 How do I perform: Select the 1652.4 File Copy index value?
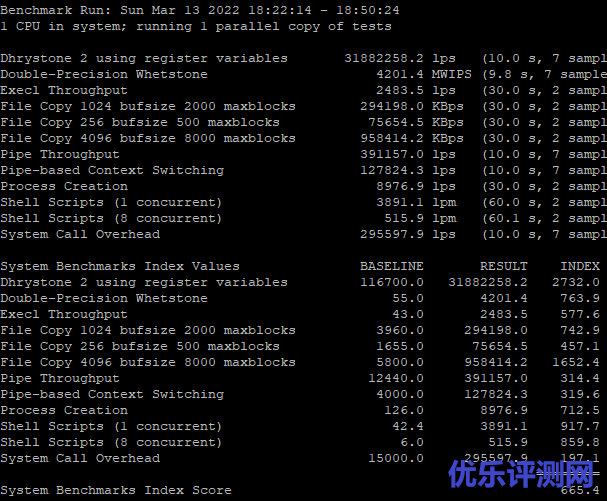tap(580, 362)
